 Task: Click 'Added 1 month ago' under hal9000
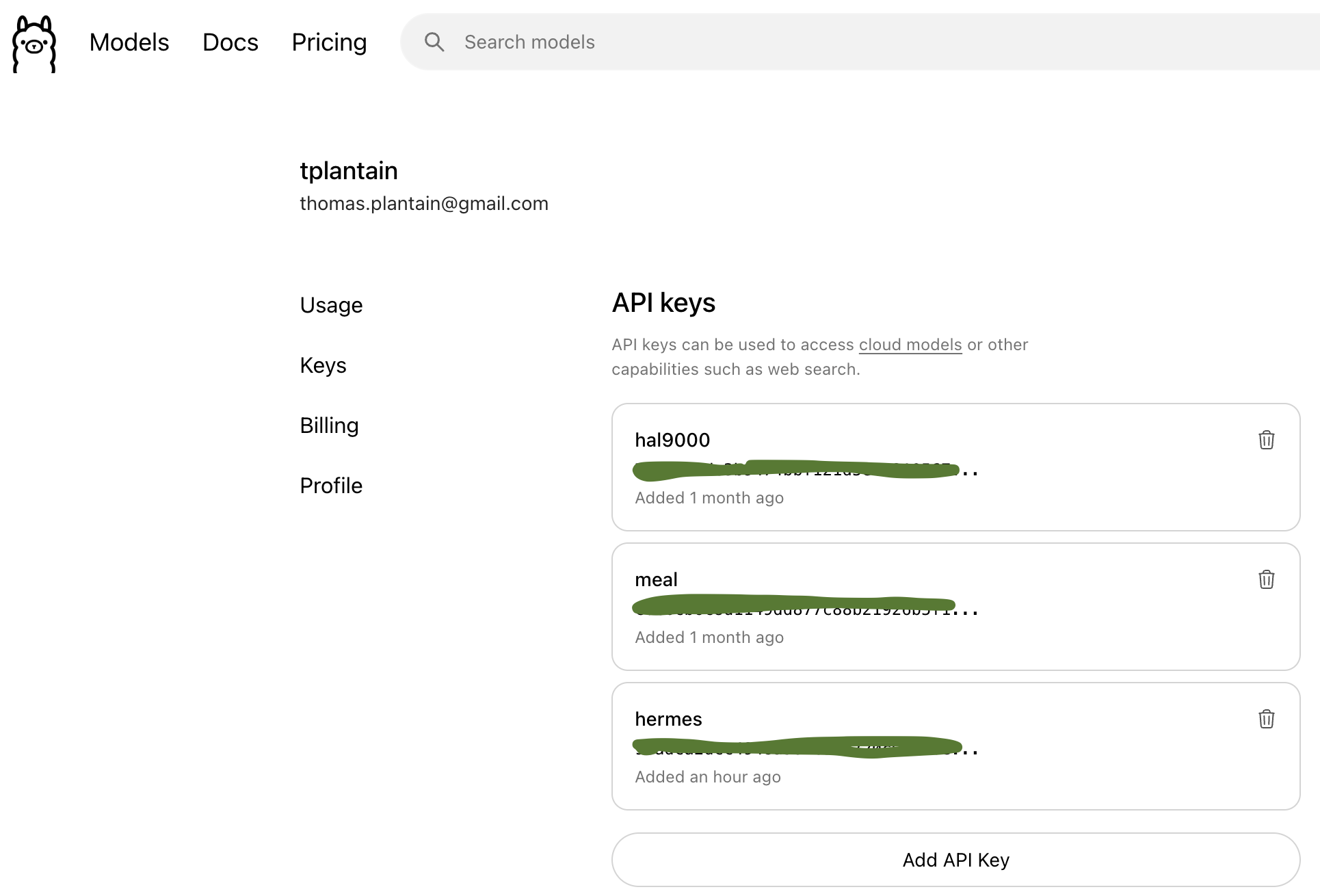(709, 498)
